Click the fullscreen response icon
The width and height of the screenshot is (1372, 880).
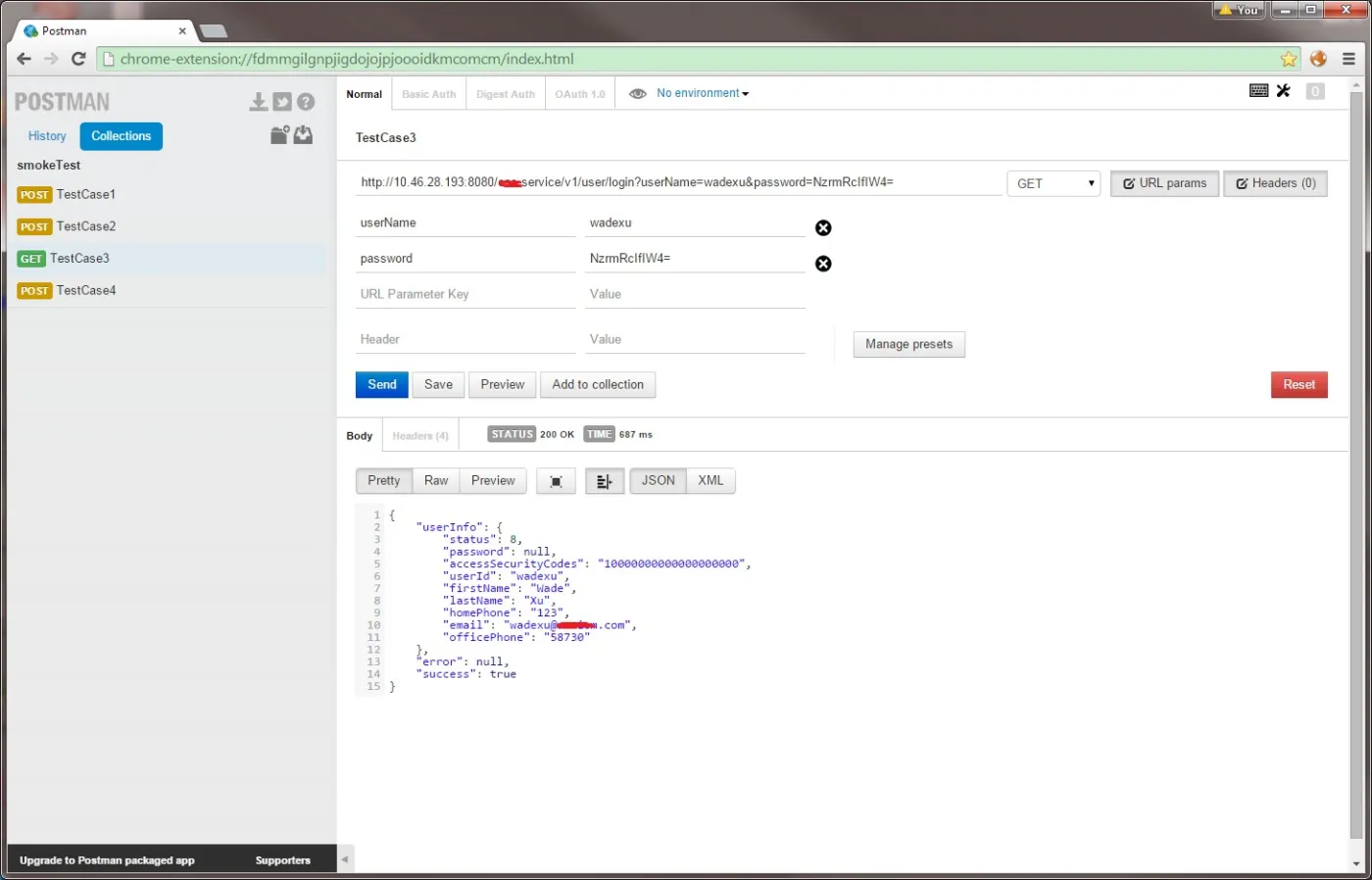pos(556,481)
